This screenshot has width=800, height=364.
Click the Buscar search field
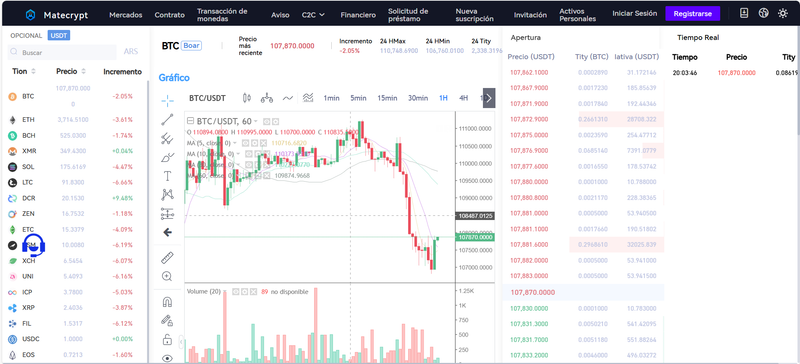coord(62,53)
